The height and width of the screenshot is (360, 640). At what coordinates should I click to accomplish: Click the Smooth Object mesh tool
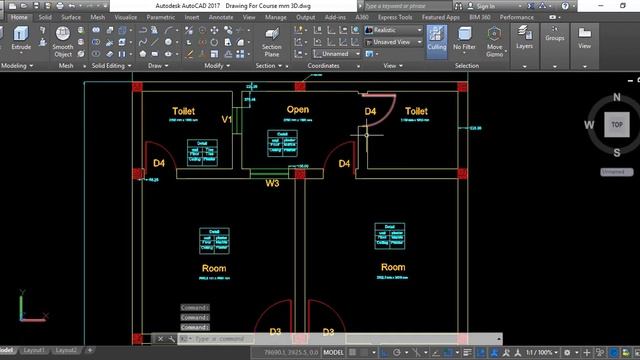(62, 42)
